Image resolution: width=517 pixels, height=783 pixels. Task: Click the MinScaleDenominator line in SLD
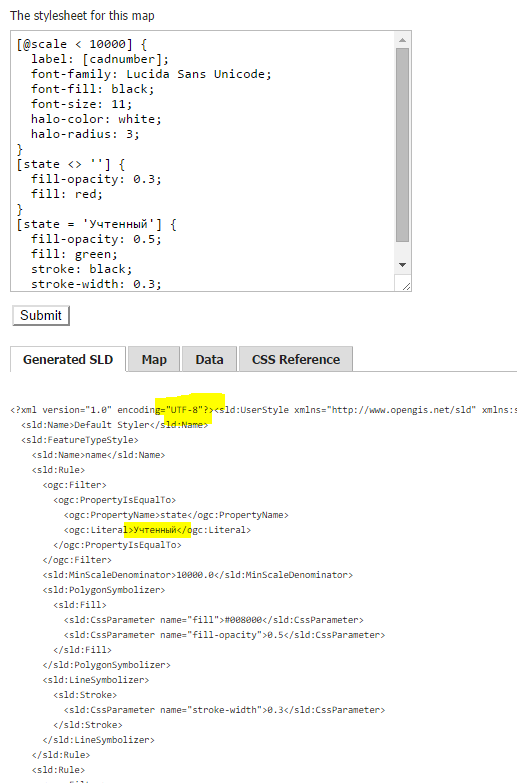coord(198,575)
